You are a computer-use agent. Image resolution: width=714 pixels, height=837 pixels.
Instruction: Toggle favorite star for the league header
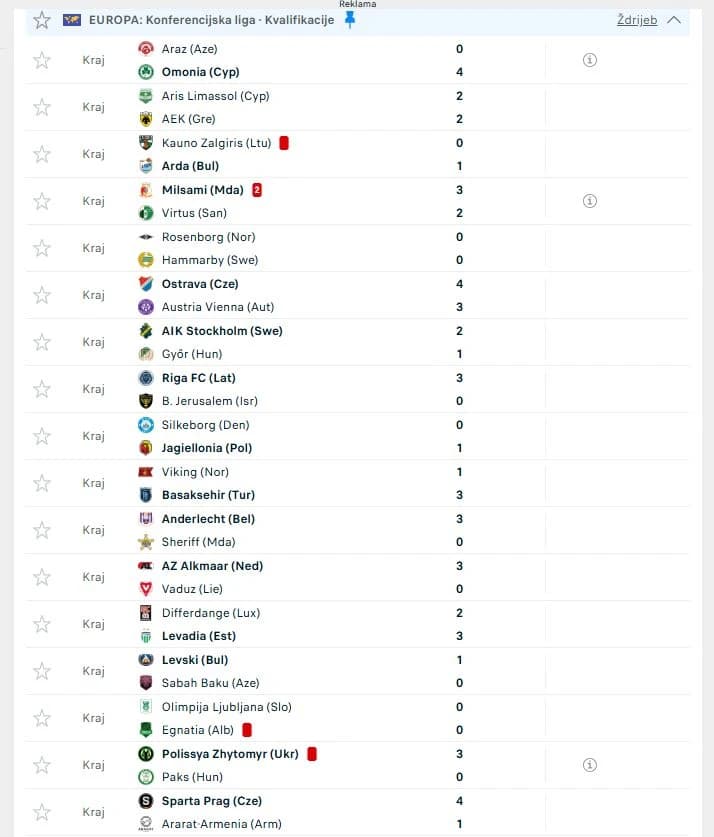click(x=42, y=20)
